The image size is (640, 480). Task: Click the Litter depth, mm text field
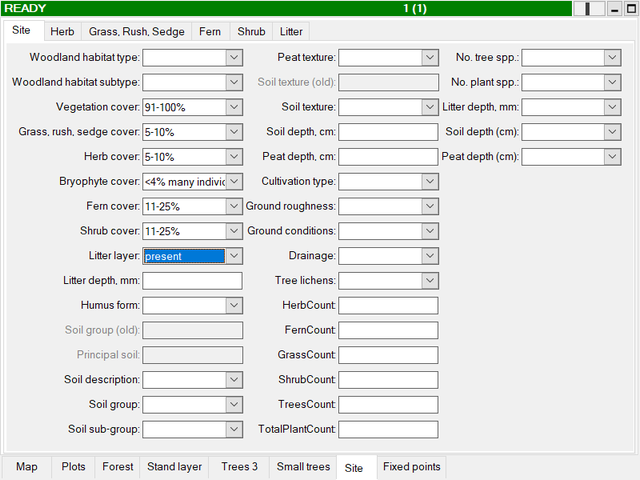(192, 281)
